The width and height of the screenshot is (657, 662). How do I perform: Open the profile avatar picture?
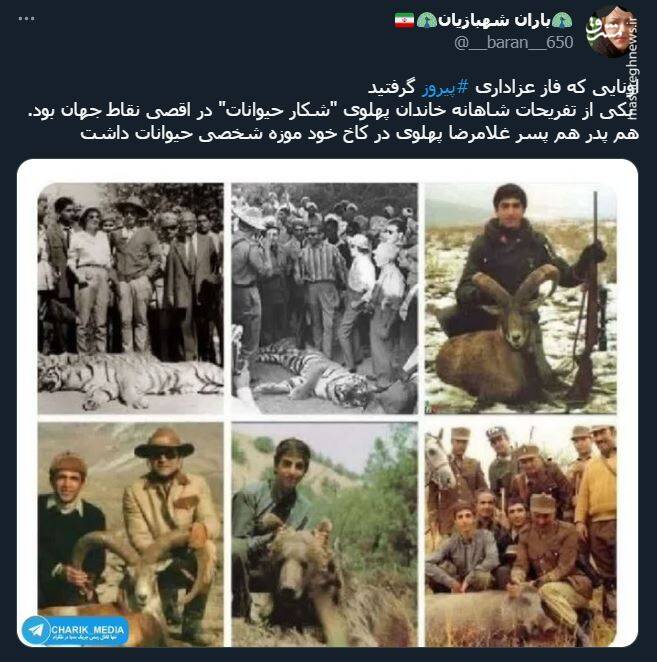coord(612,33)
